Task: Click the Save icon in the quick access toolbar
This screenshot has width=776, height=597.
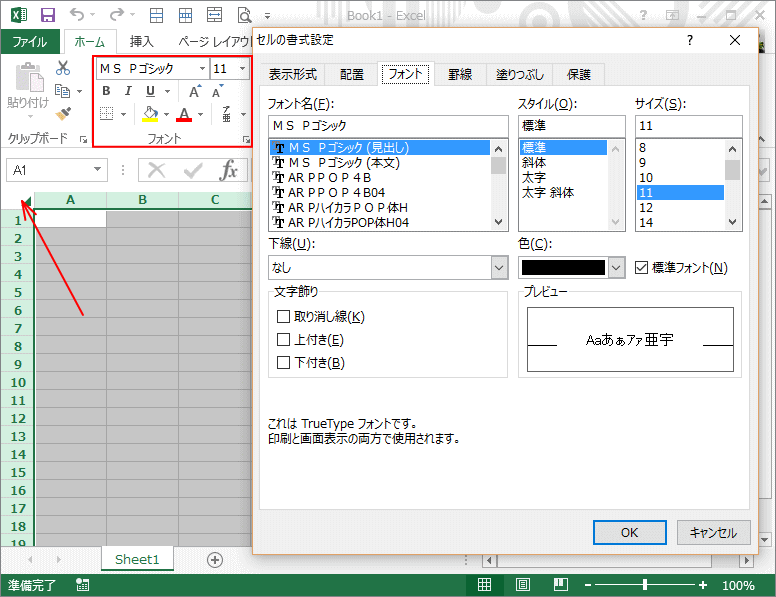Action: coord(47,16)
